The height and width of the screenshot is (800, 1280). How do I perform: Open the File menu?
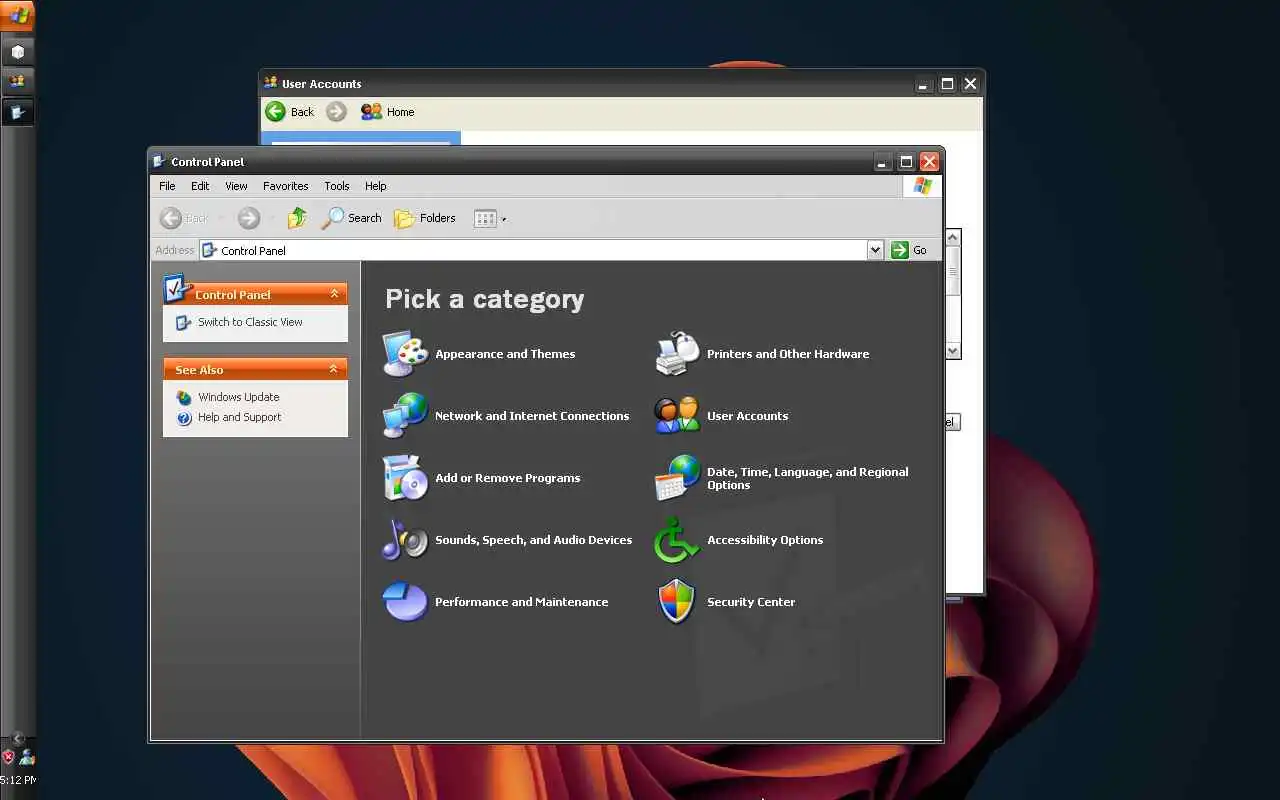[x=167, y=186]
